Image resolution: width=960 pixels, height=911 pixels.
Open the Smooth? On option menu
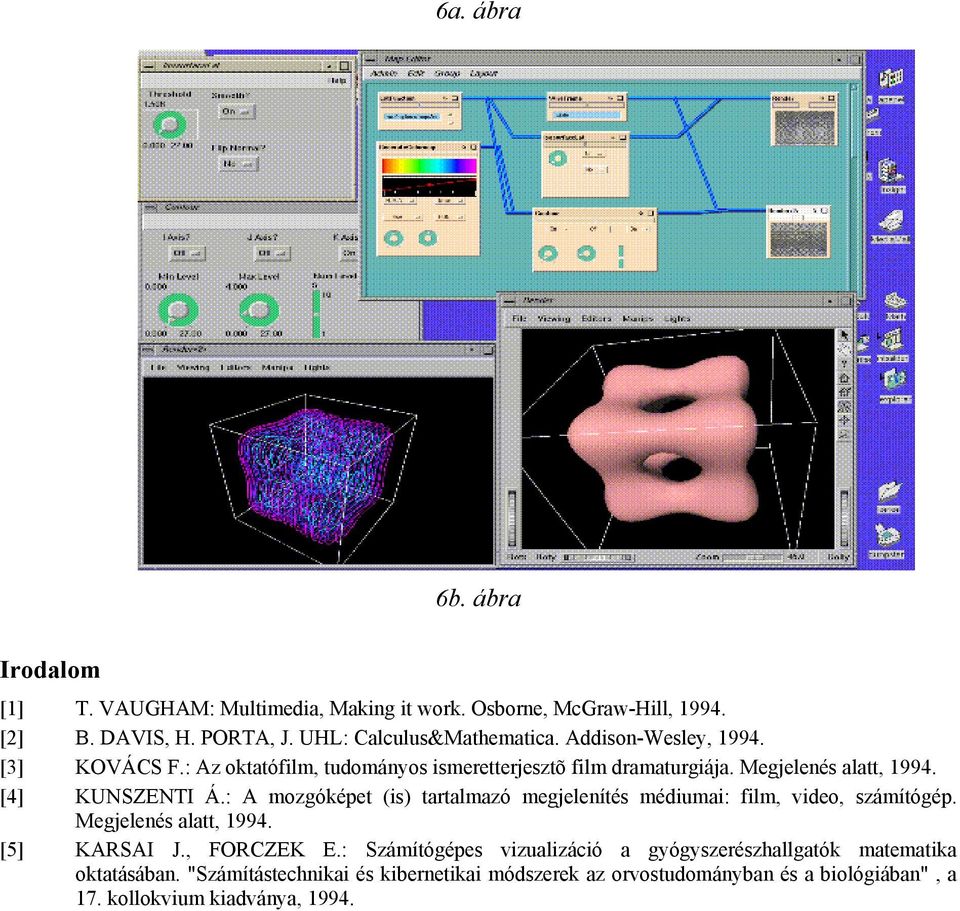coord(236,111)
